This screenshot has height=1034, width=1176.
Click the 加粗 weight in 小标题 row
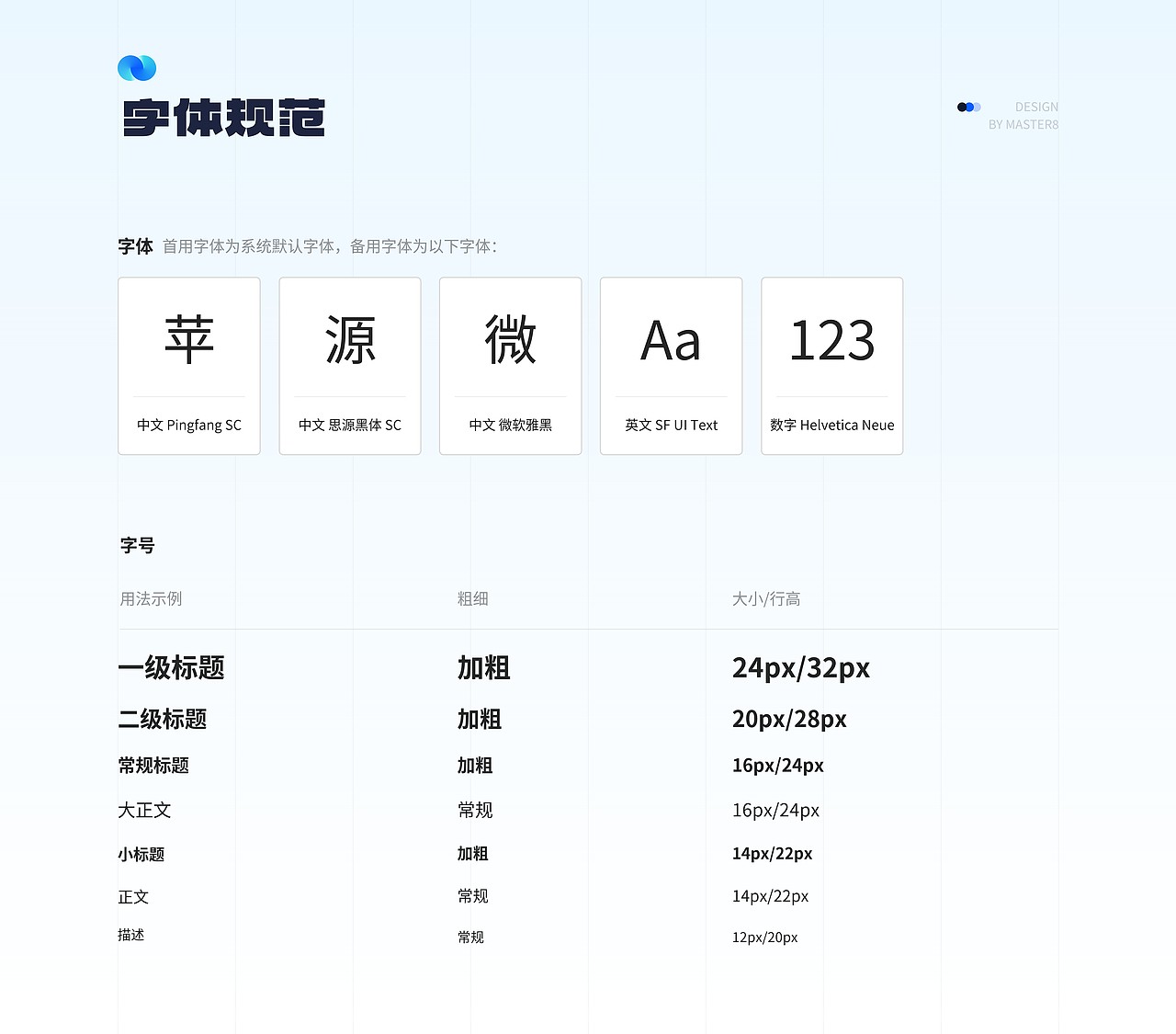[x=473, y=854]
